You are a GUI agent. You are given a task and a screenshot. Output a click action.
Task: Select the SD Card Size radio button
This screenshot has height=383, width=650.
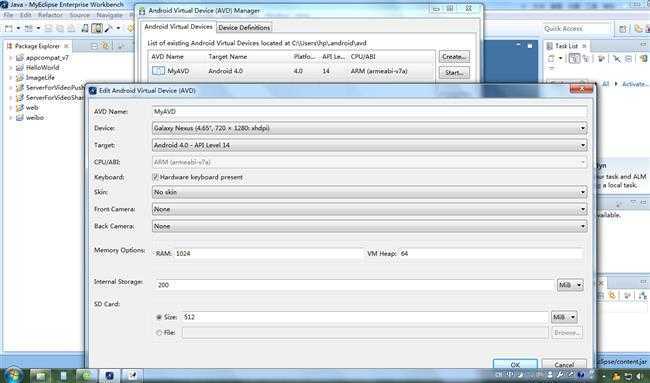pyautogui.click(x=159, y=317)
